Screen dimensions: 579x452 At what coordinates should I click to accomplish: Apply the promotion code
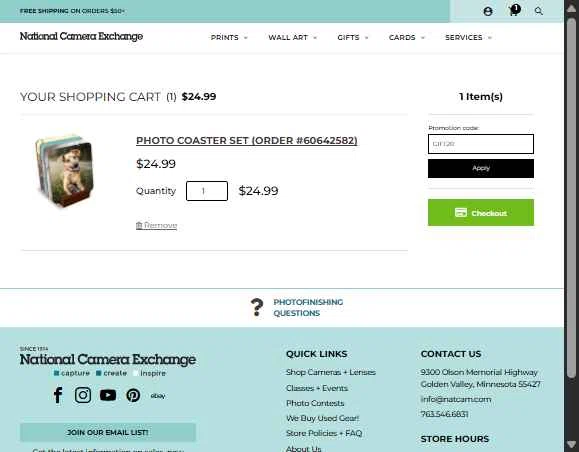481,168
